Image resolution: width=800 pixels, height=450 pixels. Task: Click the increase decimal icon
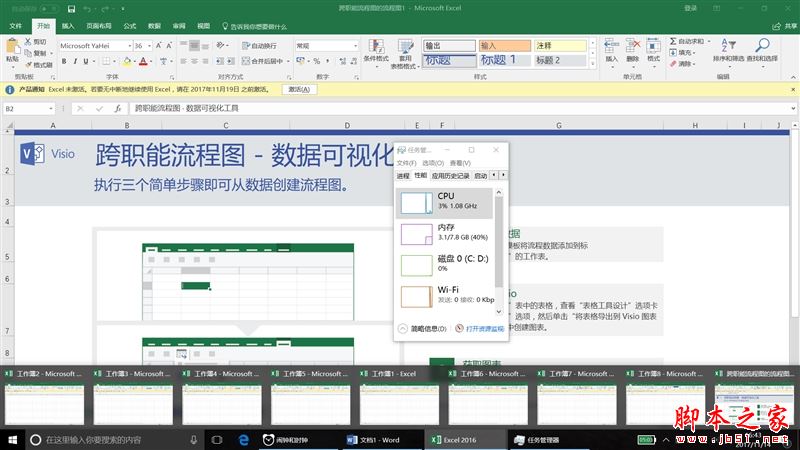(342, 61)
